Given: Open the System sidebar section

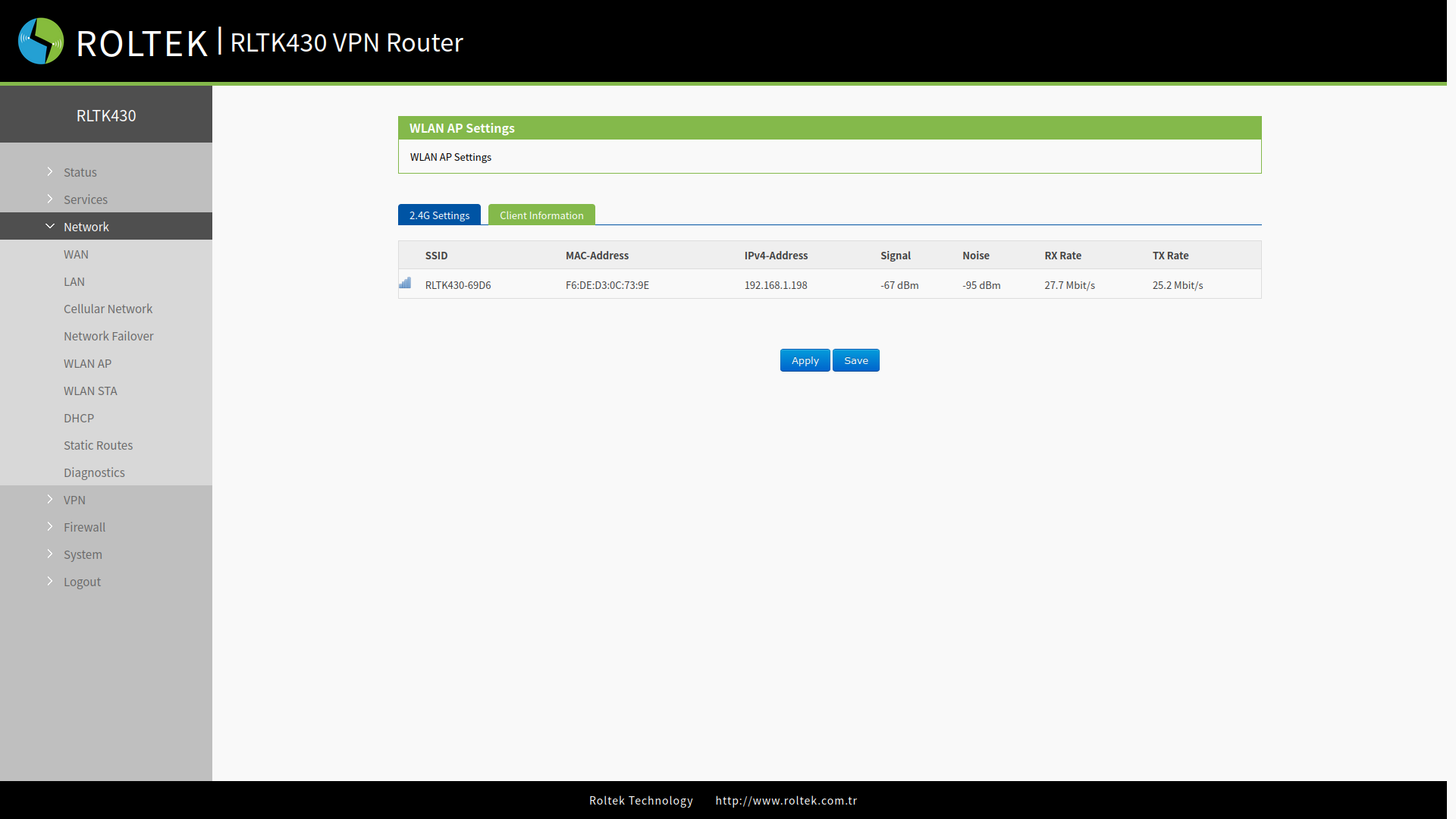Looking at the screenshot, I should (x=83, y=554).
